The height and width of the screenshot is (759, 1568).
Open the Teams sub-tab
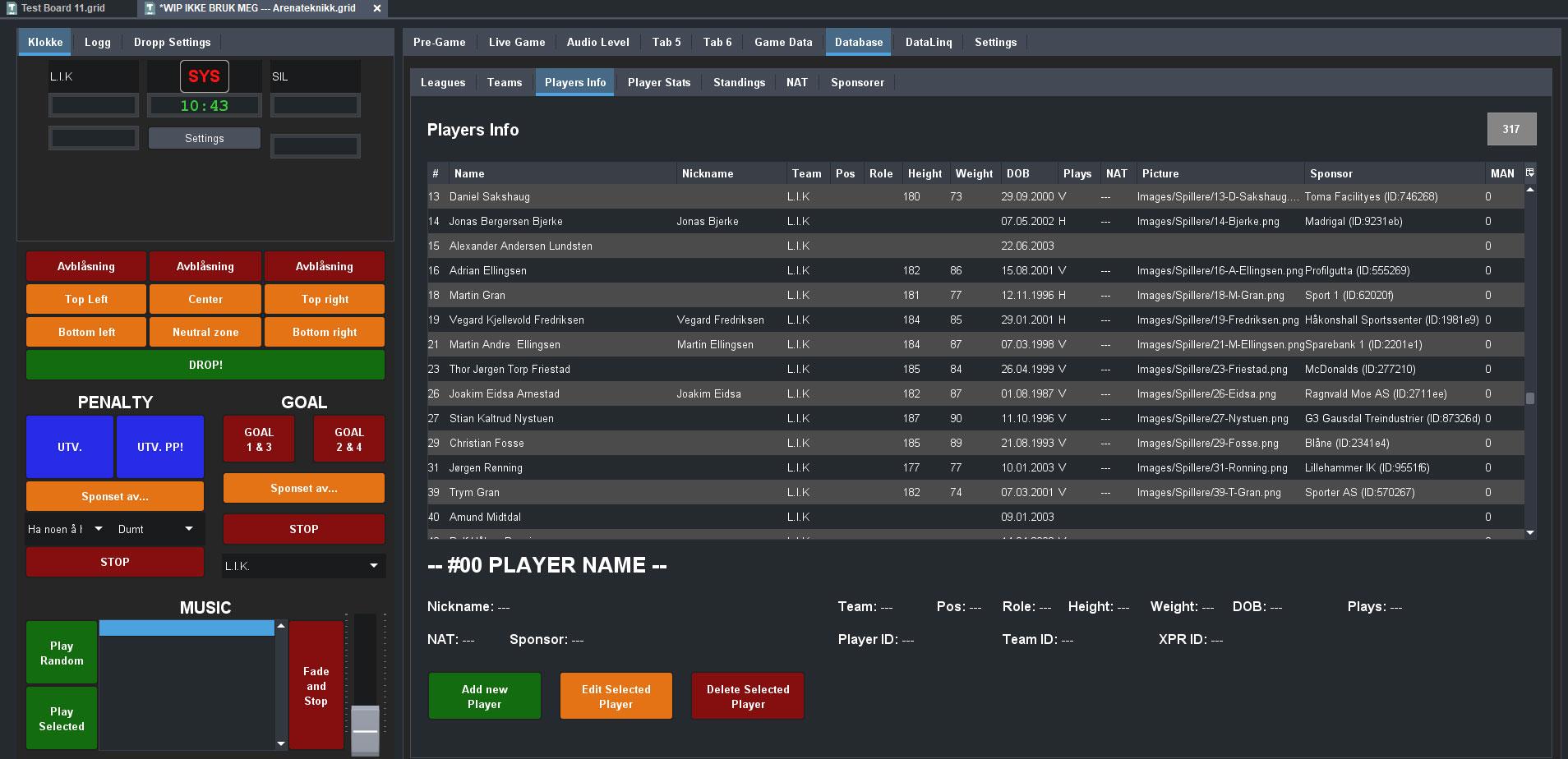point(505,82)
